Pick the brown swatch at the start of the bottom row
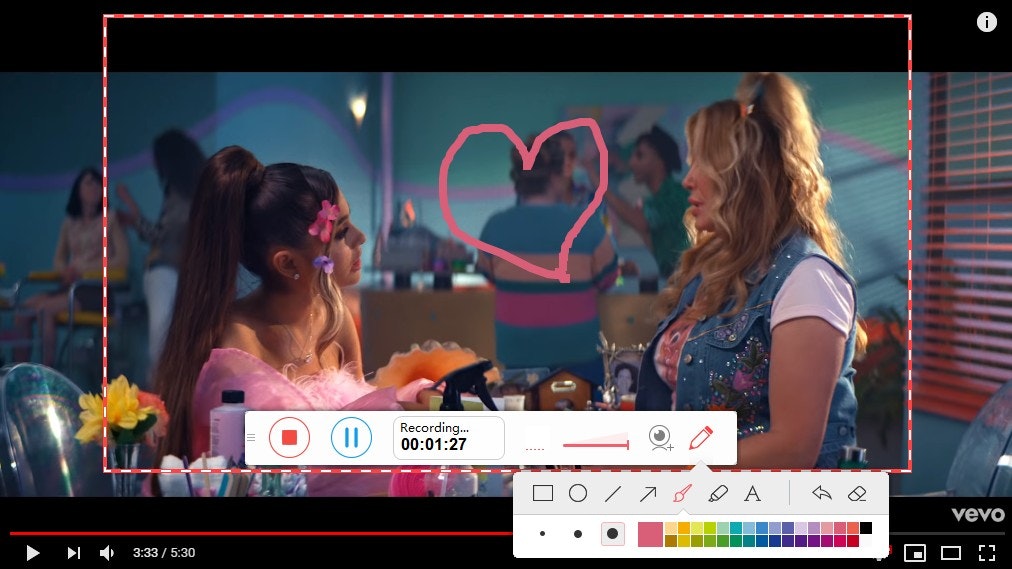 671,541
